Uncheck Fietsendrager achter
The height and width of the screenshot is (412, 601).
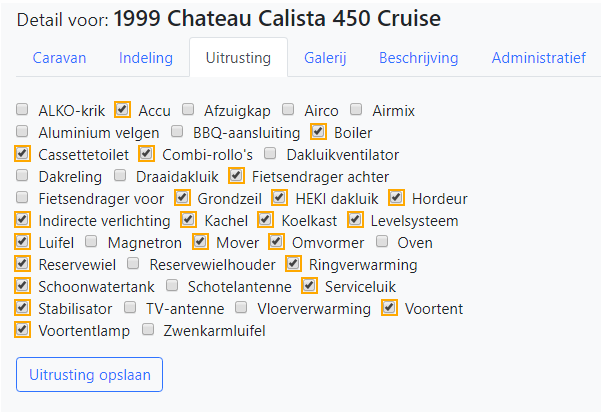(x=236, y=176)
